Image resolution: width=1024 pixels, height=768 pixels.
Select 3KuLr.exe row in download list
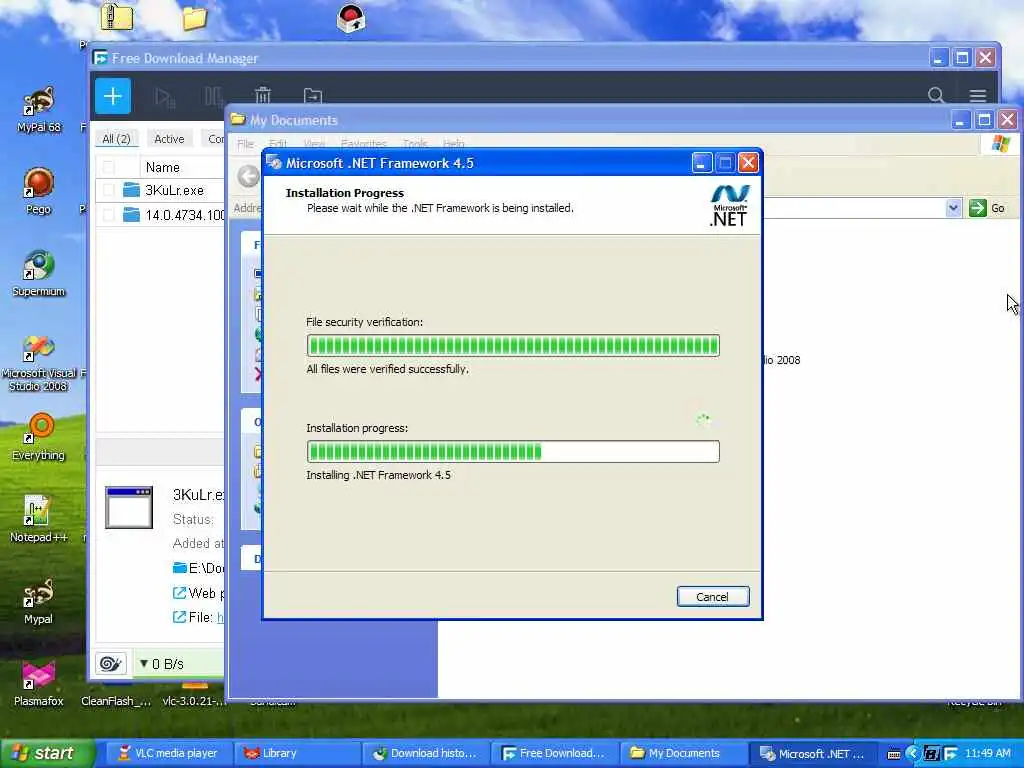coord(160,190)
